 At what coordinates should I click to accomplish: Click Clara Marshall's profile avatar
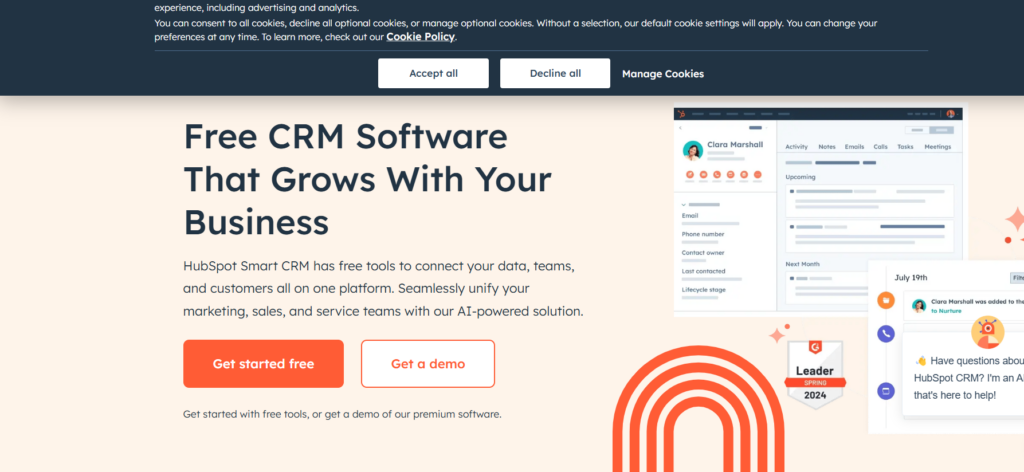692,150
